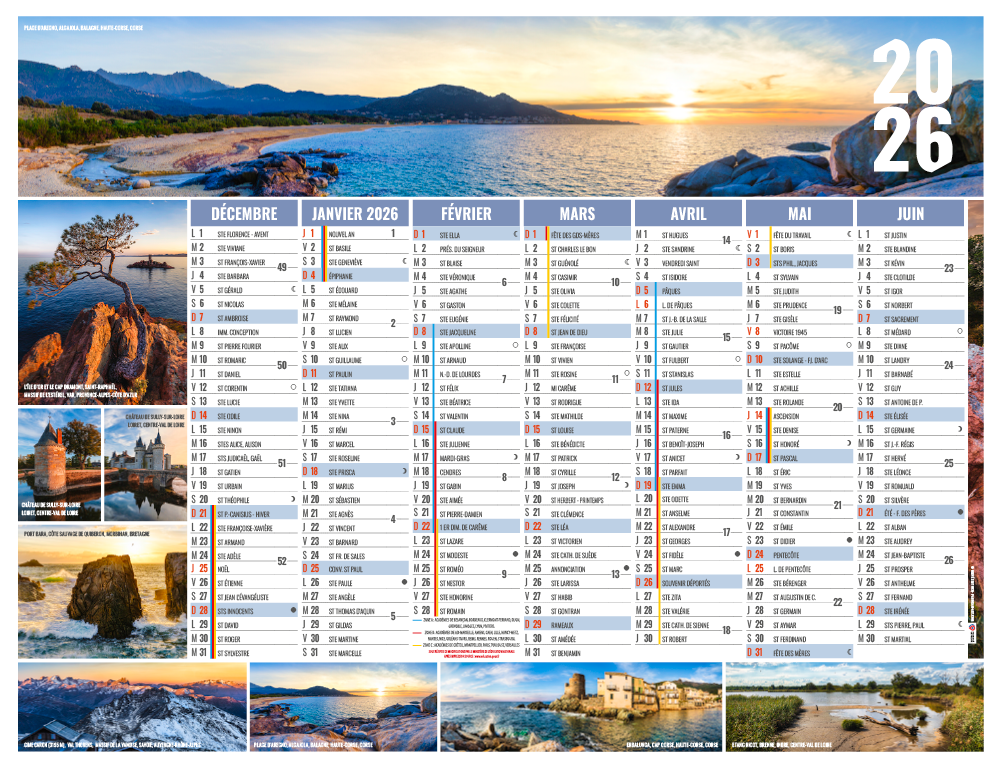Click the dark moon icon on 24 April
Viewport: 1000px width, 767px height.
pyautogui.click(x=737, y=554)
